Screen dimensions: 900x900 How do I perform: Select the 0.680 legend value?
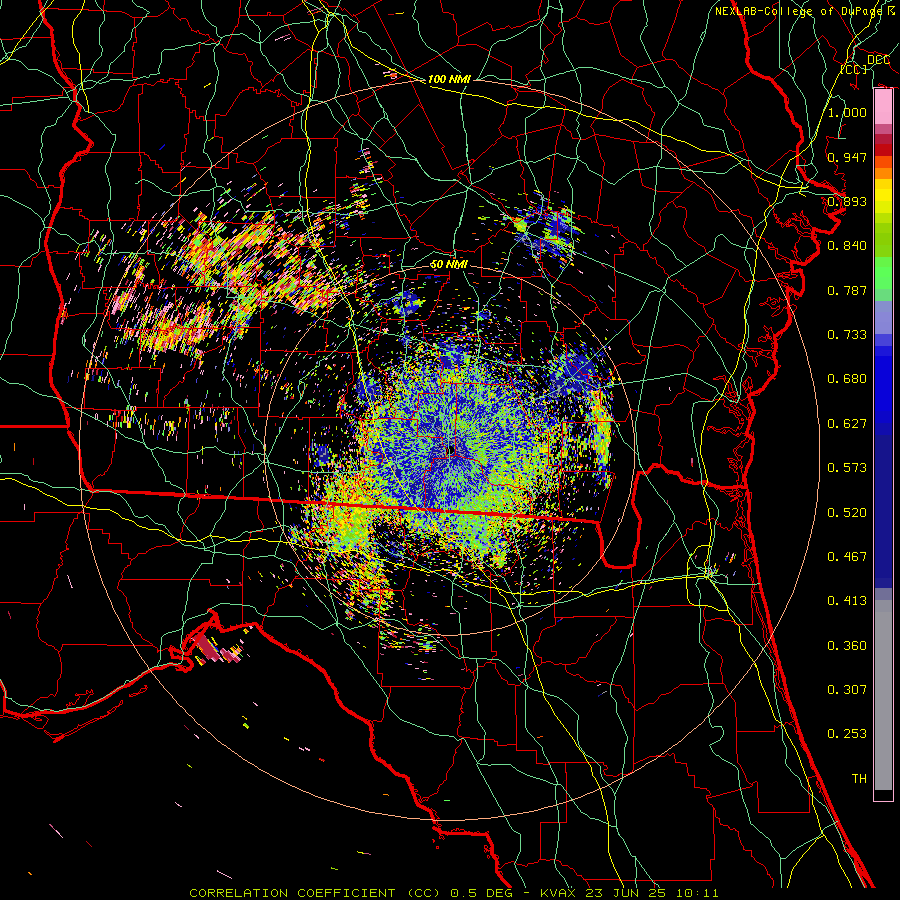[x=847, y=379]
